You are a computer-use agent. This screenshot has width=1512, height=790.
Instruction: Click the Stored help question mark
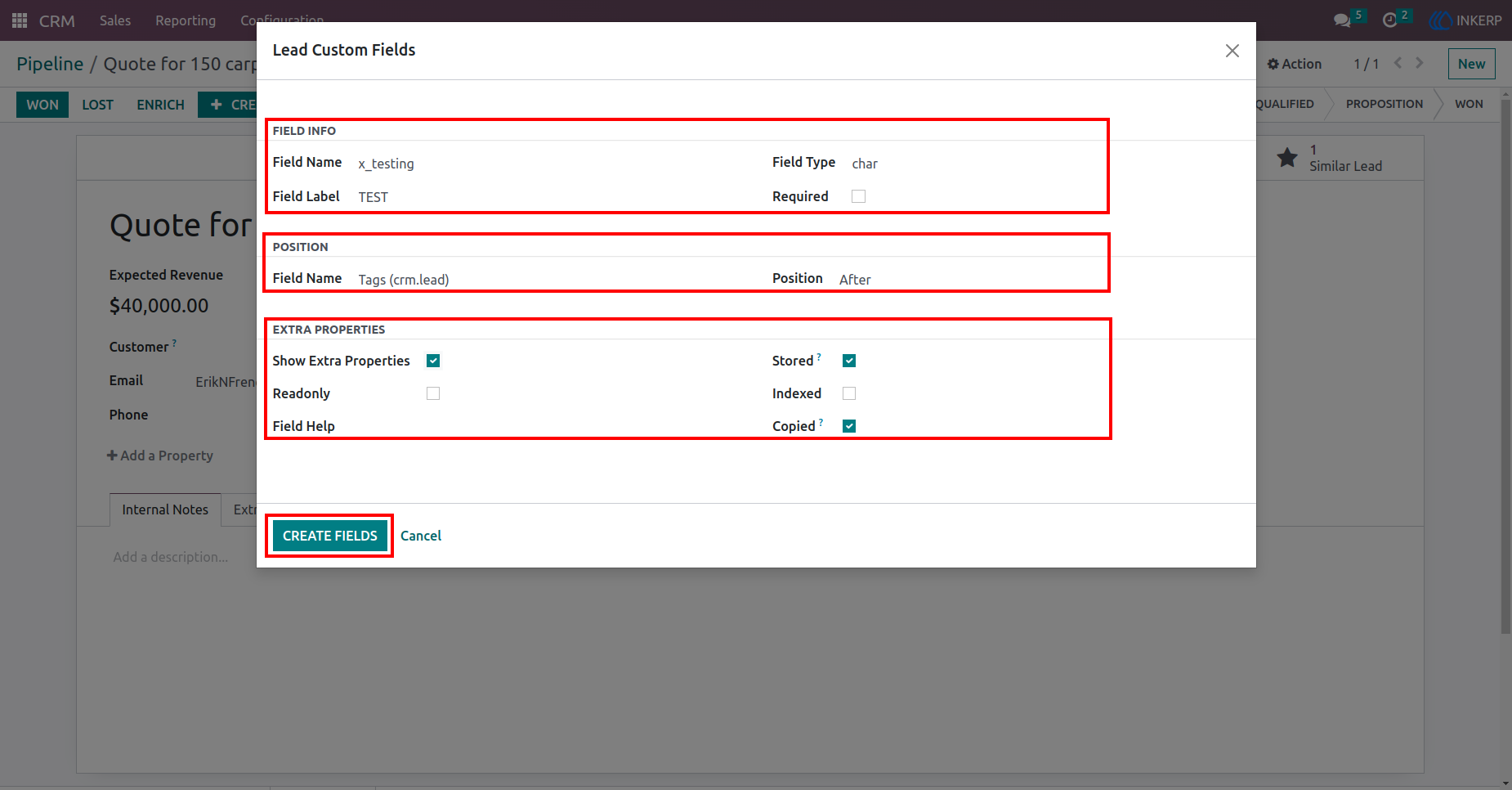(819, 356)
